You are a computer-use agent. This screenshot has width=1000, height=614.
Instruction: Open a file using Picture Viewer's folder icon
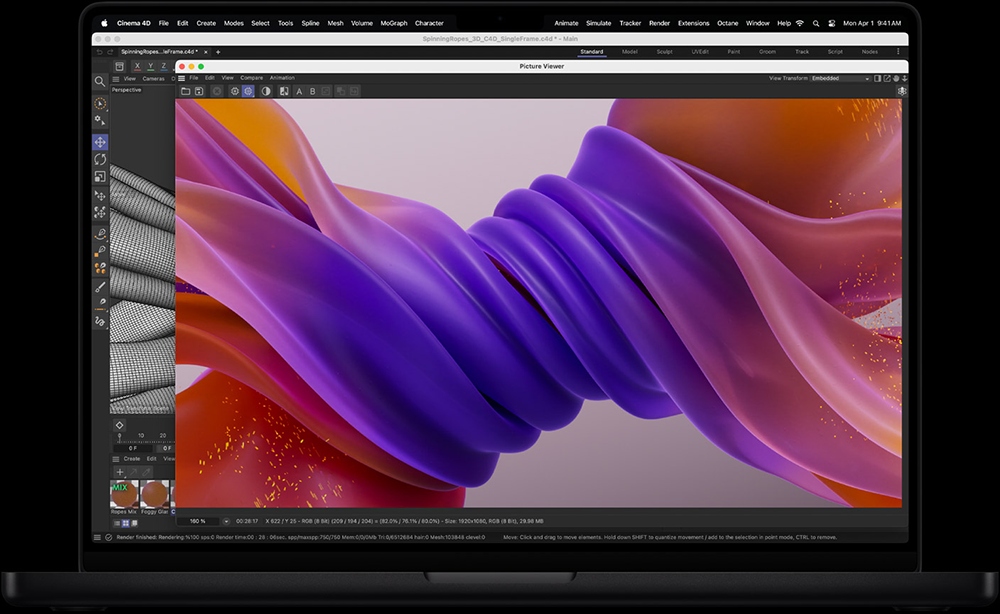[x=187, y=90]
